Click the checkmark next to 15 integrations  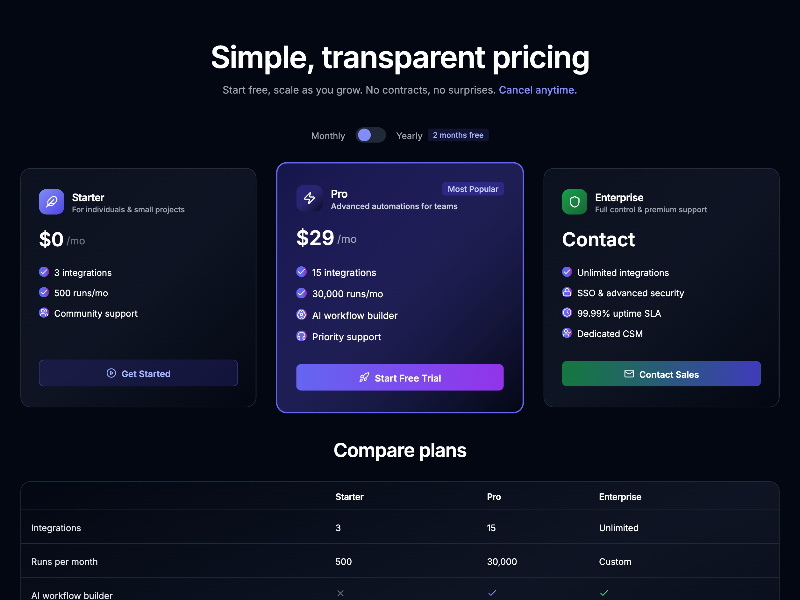tap(301, 272)
